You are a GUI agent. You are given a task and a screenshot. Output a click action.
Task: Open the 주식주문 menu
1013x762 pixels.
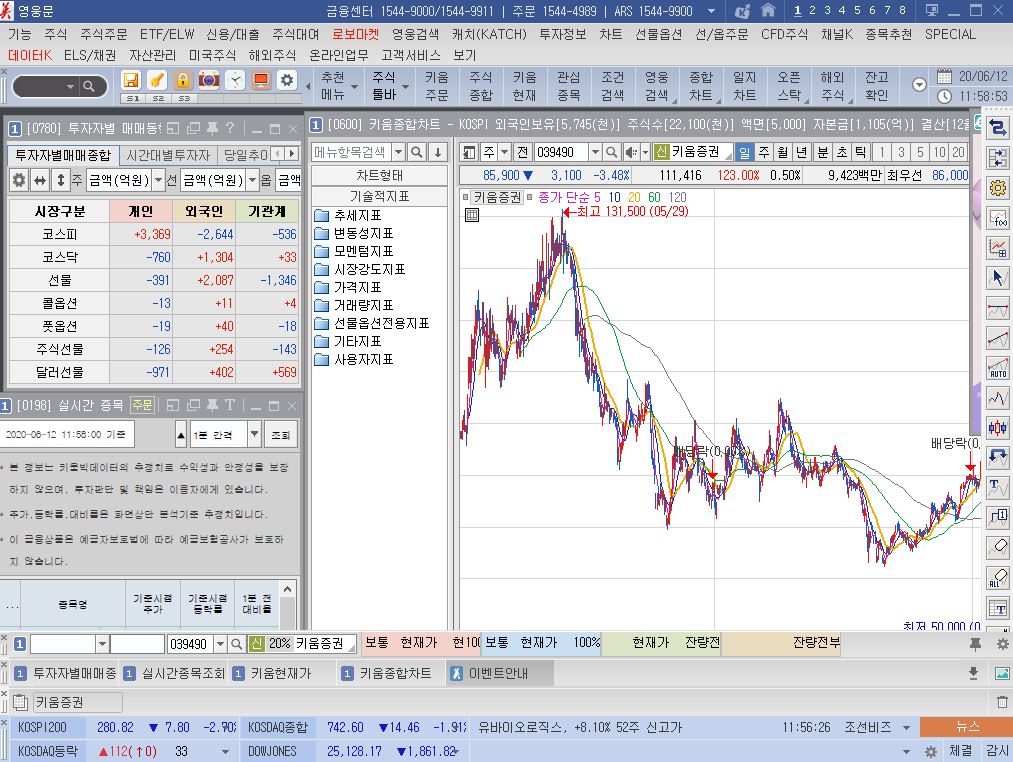click(103, 34)
